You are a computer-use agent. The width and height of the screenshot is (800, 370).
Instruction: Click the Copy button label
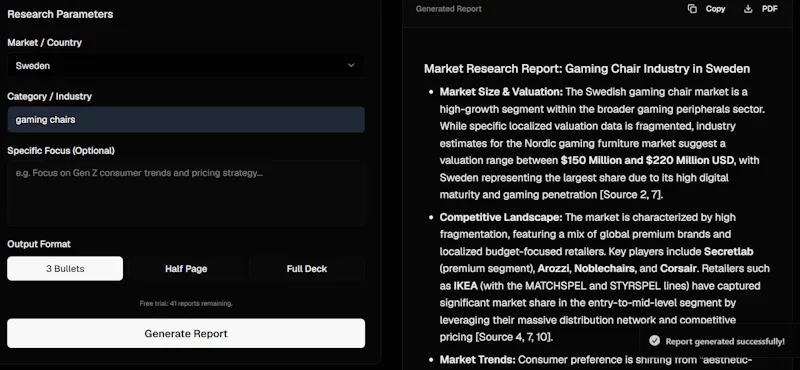(715, 9)
